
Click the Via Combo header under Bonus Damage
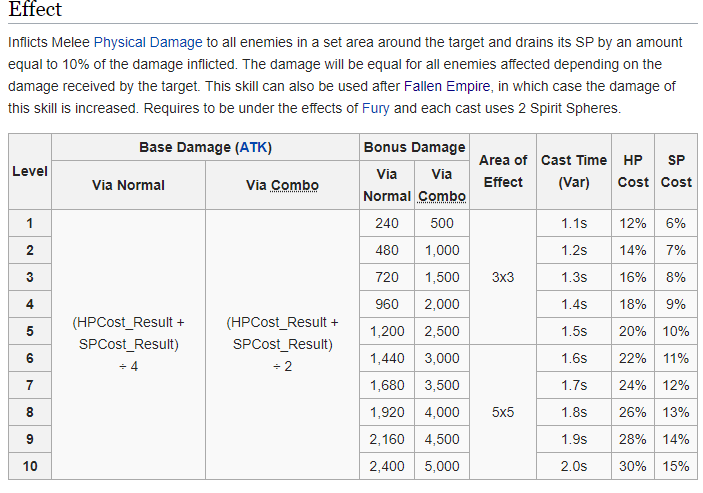442,185
